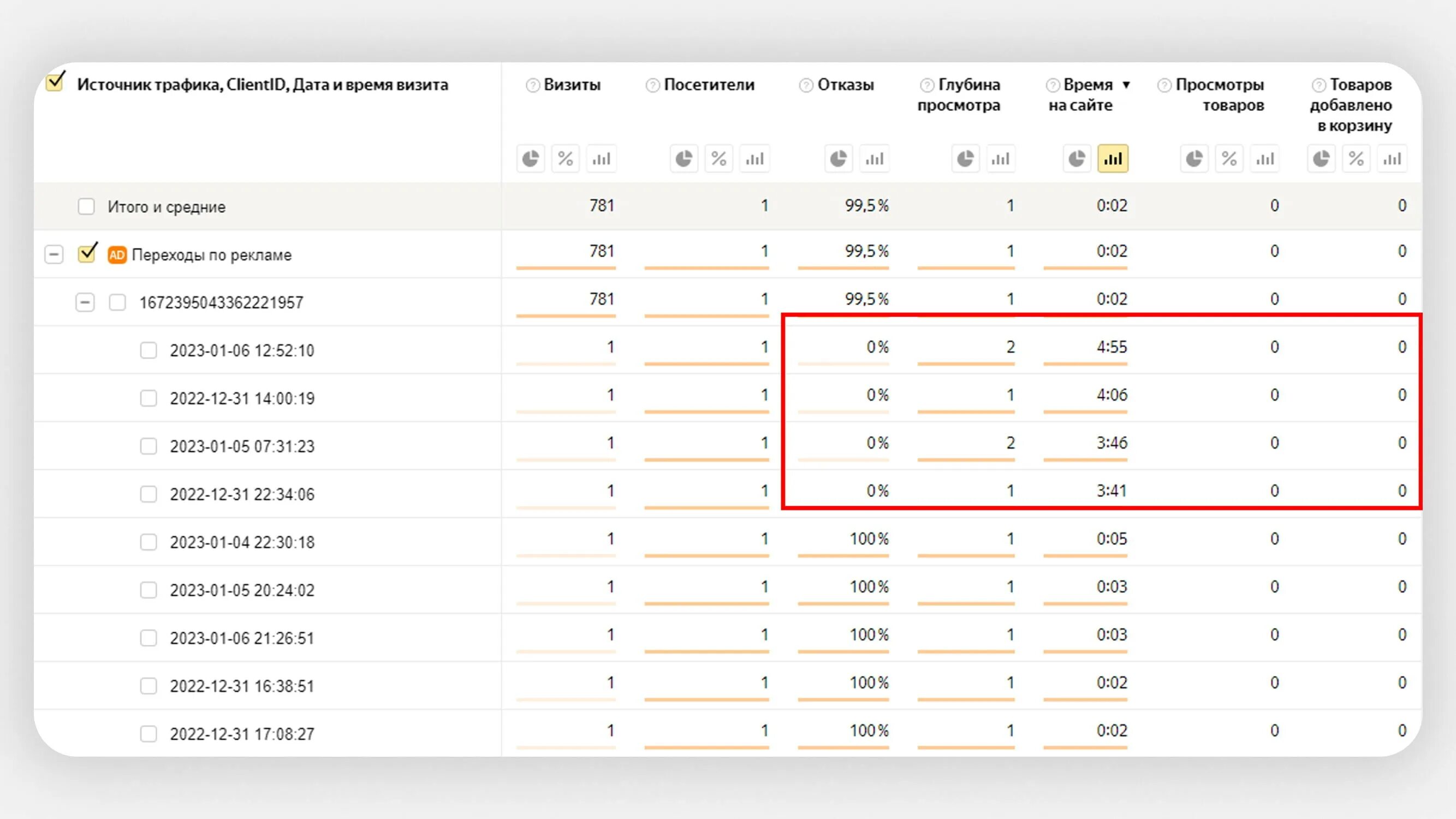Screen dimensions: 1456x819
Task: Select percent icon under Посетители
Action: click(x=719, y=159)
